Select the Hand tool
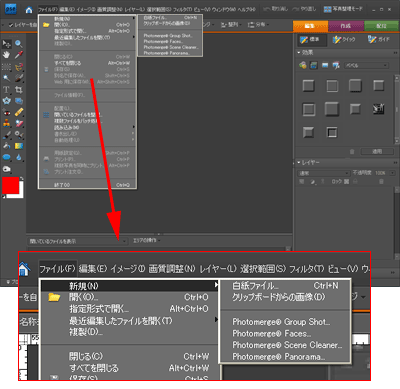The width and height of the screenshot is (400, 389). click(x=7, y=55)
